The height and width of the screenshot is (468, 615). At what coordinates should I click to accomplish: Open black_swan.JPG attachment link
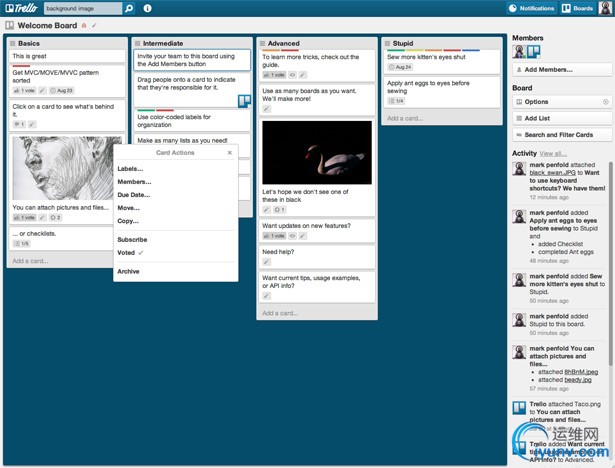[552, 173]
